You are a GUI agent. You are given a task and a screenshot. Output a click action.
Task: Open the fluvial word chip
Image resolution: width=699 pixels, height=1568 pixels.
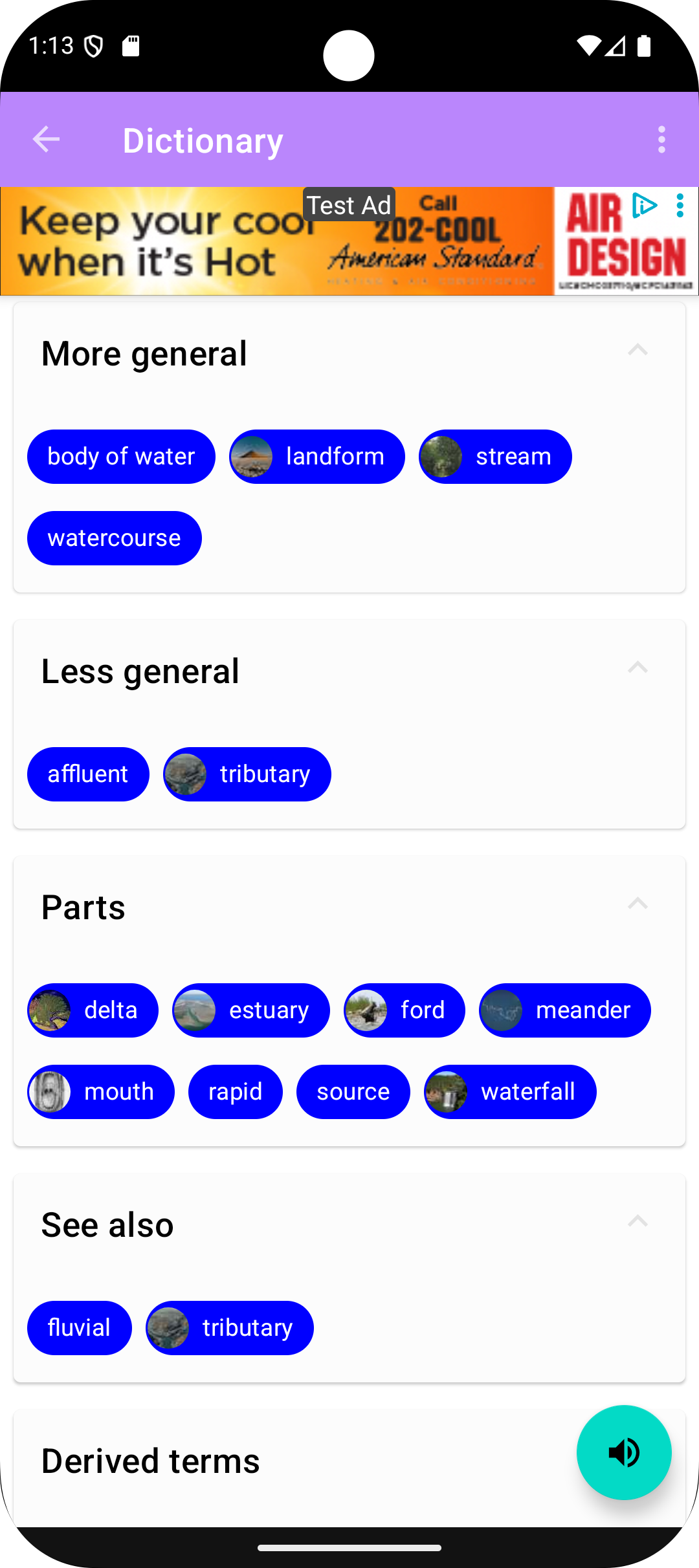80,1328
